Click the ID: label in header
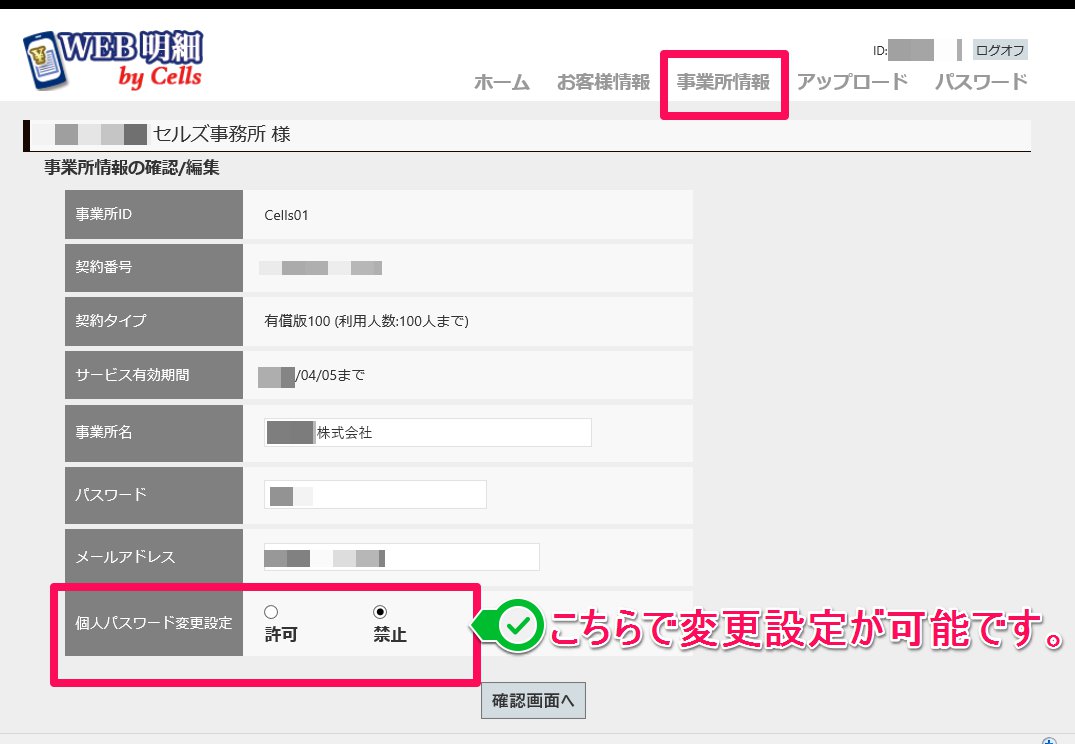The image size is (1075, 744). coord(880,50)
